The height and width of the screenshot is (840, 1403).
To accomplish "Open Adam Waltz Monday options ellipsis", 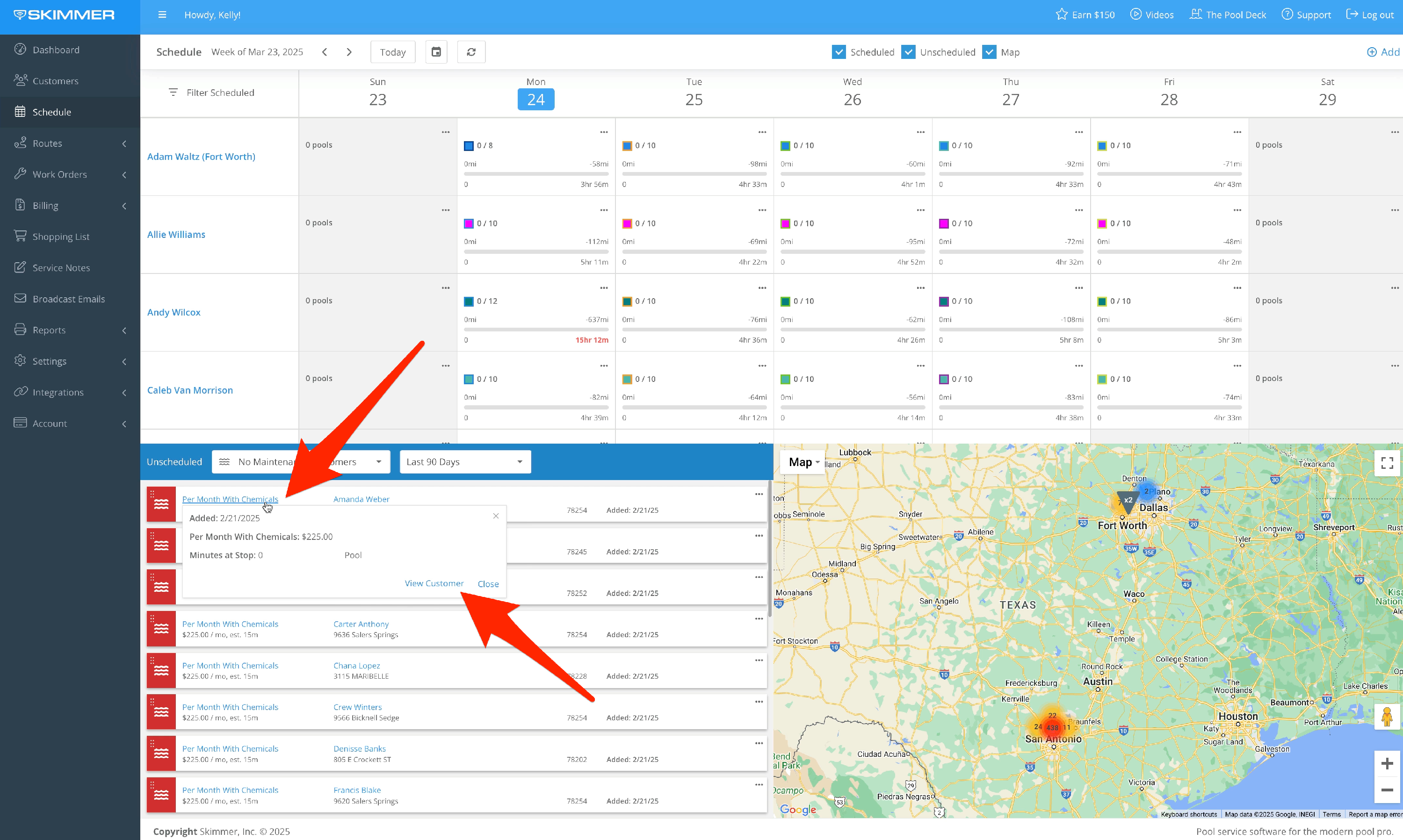I will 604,132.
